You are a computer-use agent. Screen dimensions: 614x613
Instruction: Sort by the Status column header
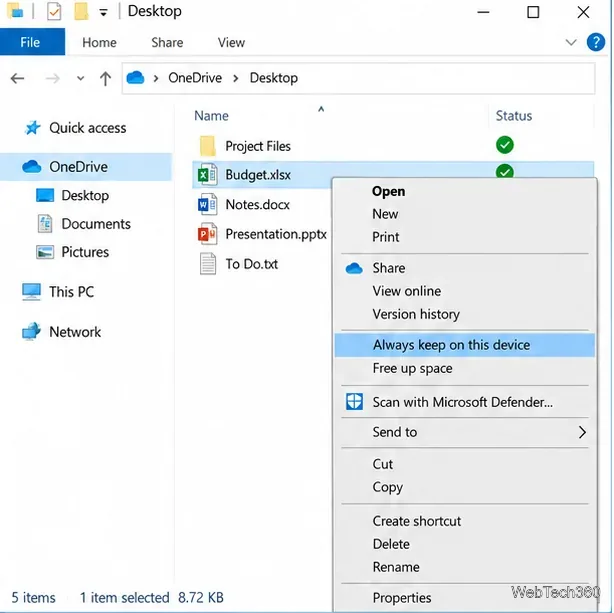click(514, 116)
